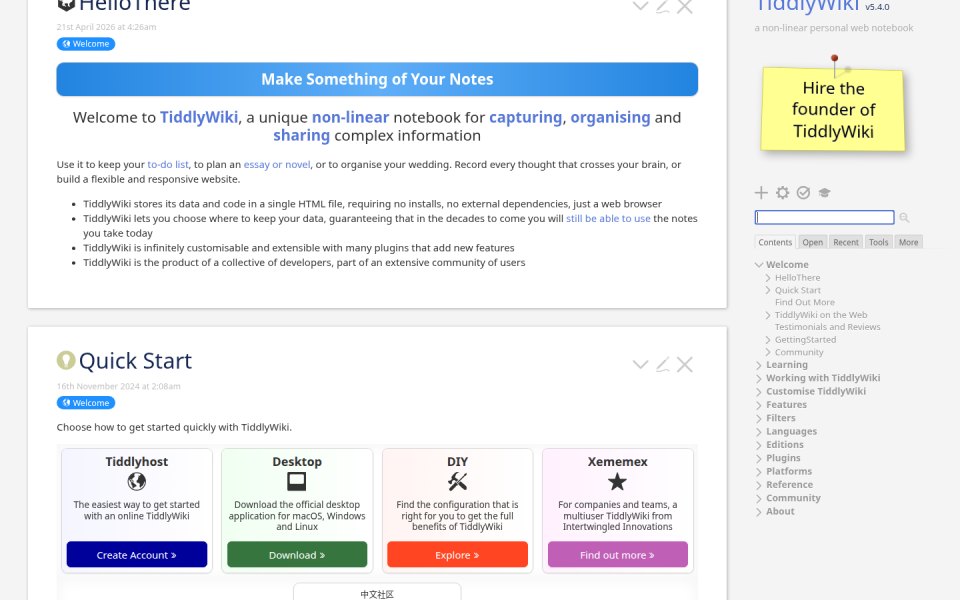Create a new tiddler with the plus icon

coord(761,193)
